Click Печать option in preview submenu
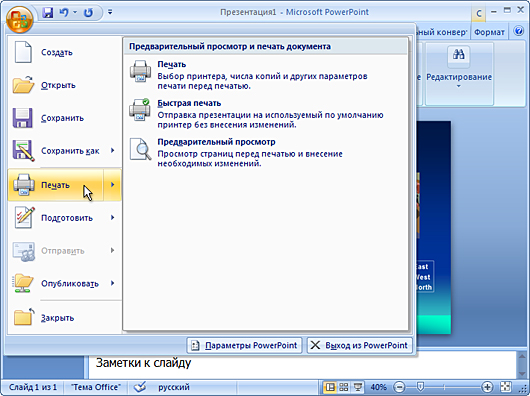 [x=265, y=75]
